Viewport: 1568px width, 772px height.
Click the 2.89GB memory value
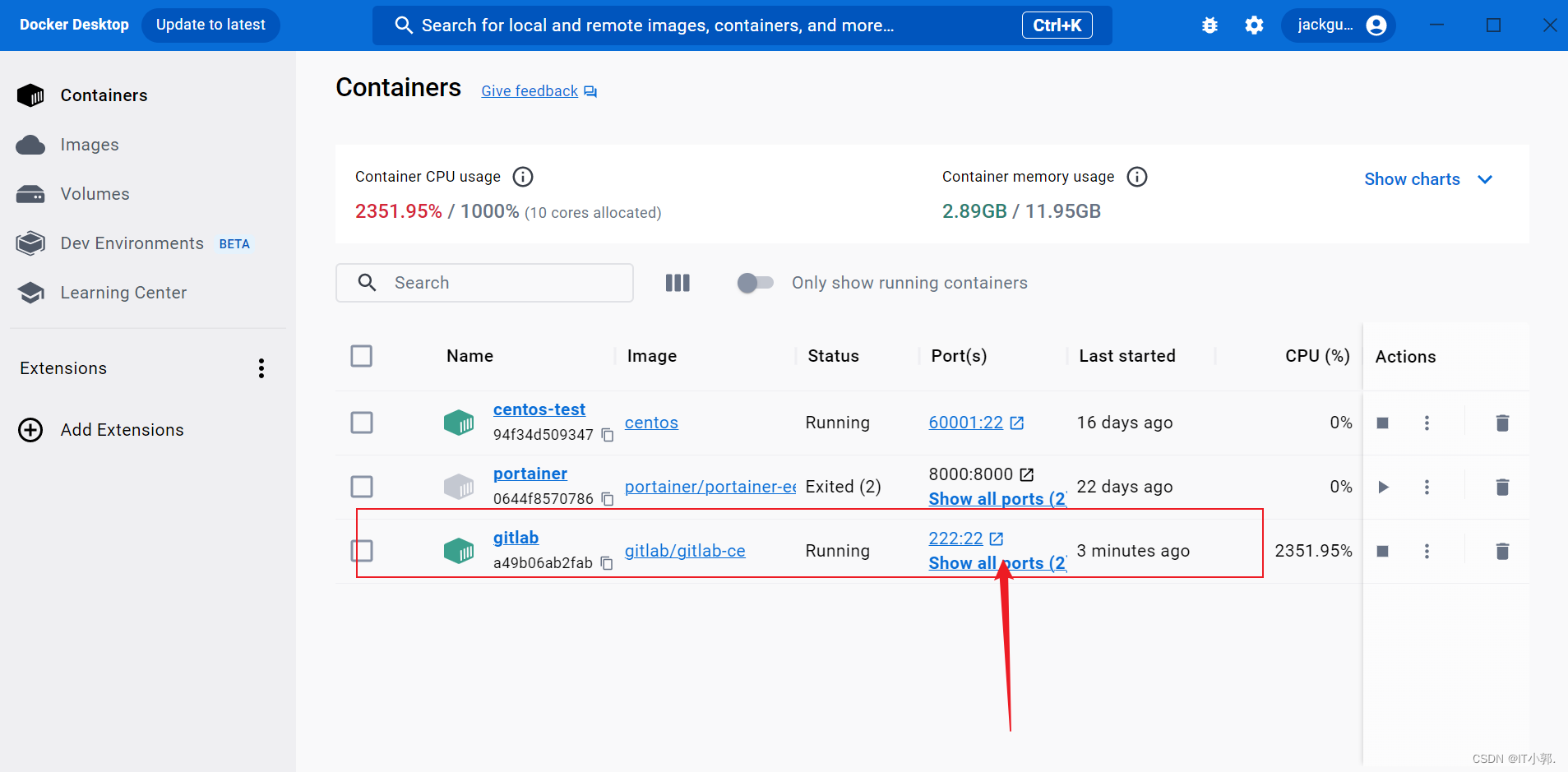coord(974,211)
